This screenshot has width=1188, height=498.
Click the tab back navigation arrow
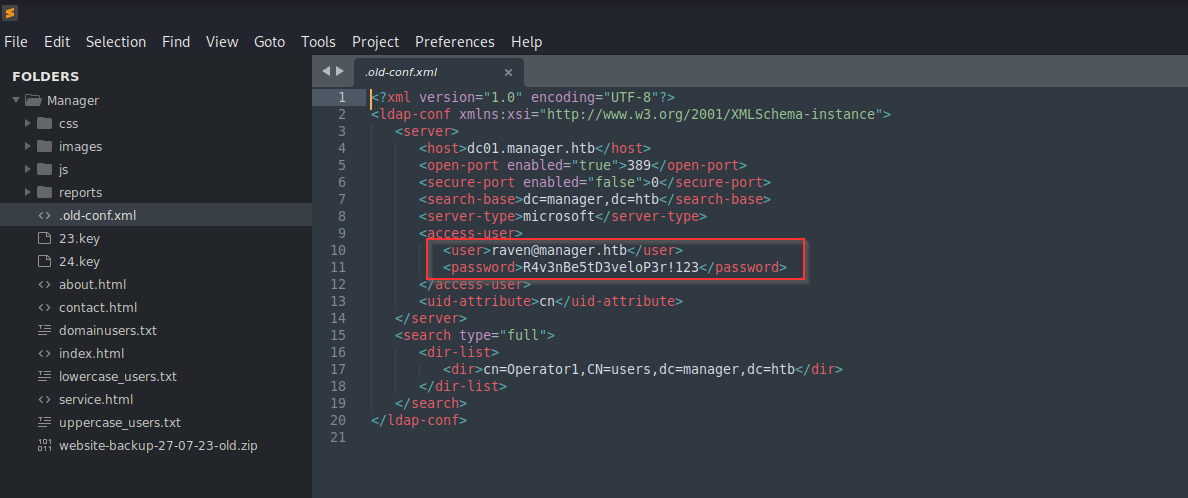pos(325,72)
